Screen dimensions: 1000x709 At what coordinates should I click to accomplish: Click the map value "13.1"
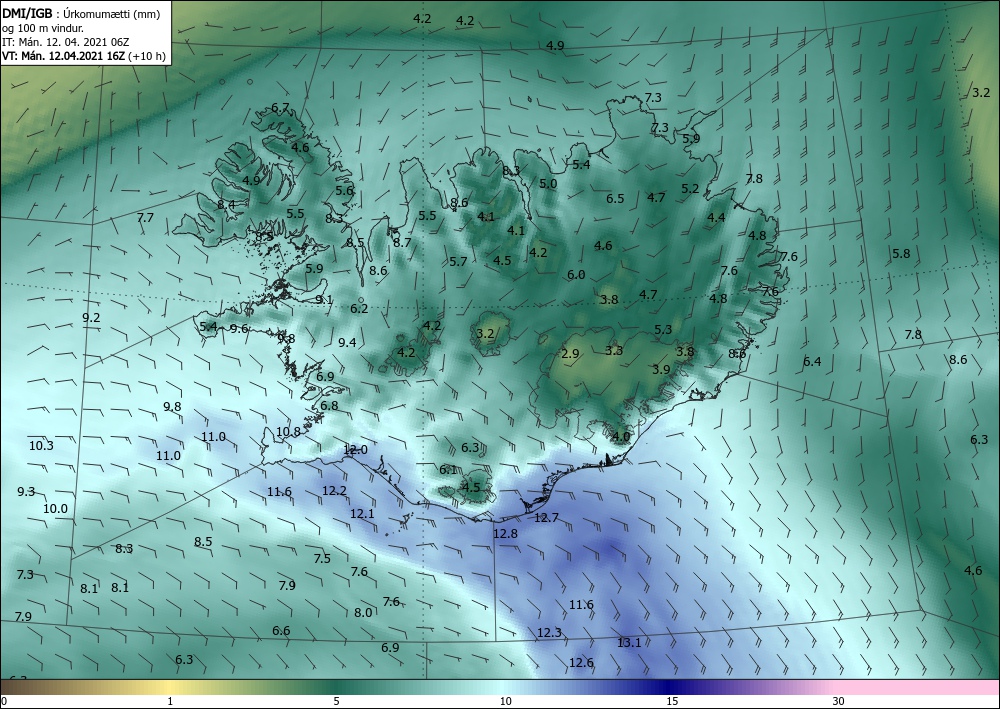point(629,643)
